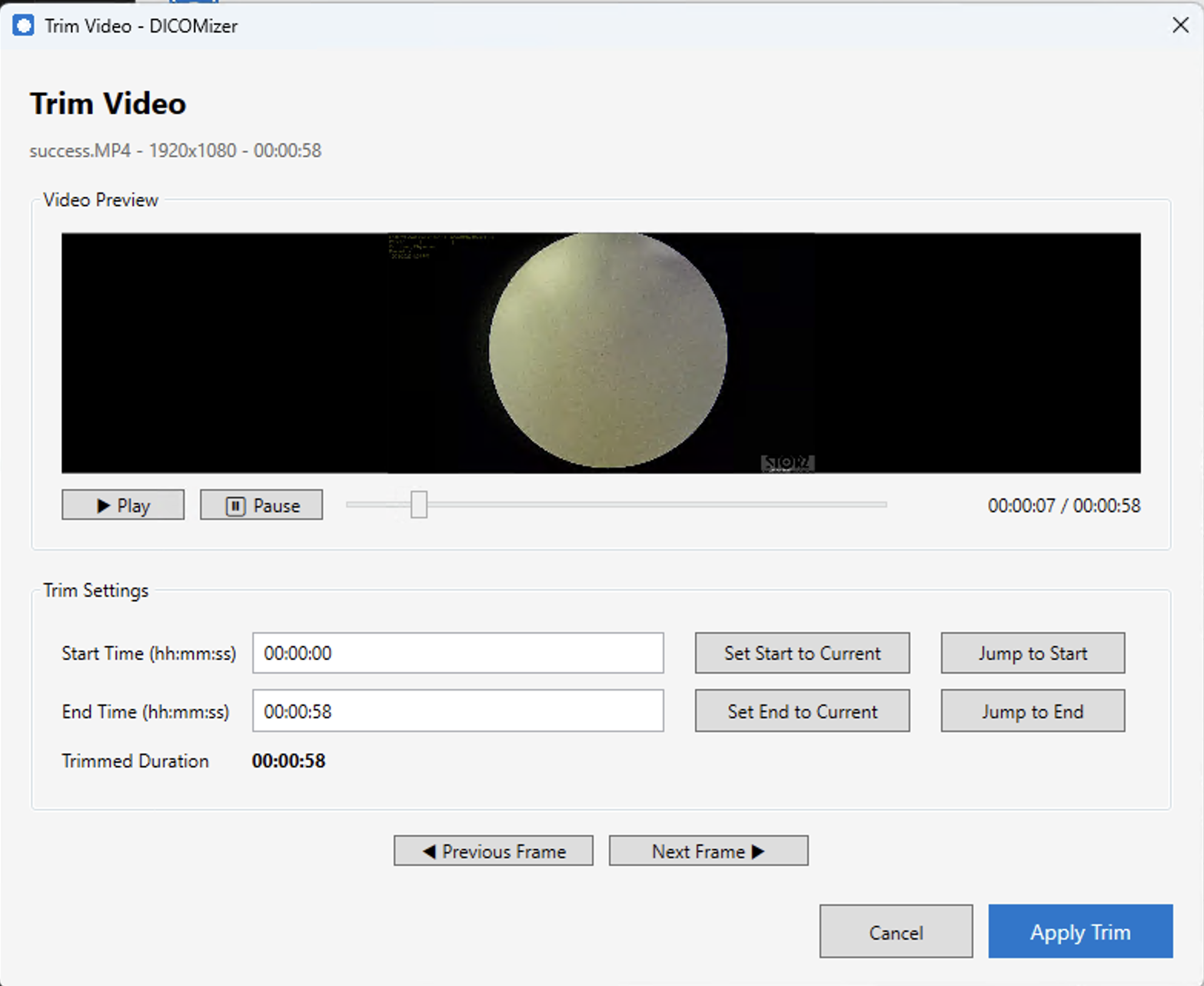Cancel the trim operation
This screenshot has height=986, width=1204.
pyautogui.click(x=896, y=931)
